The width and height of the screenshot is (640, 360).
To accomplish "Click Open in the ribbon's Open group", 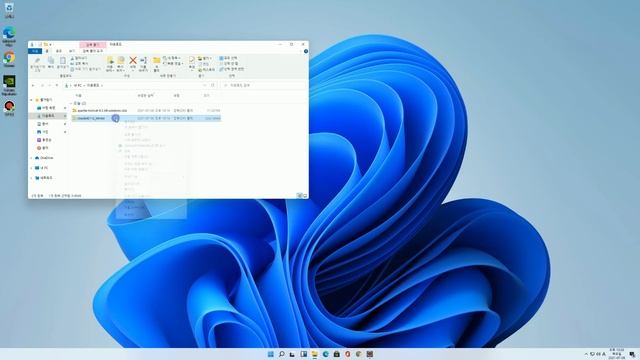I will click(205, 58).
